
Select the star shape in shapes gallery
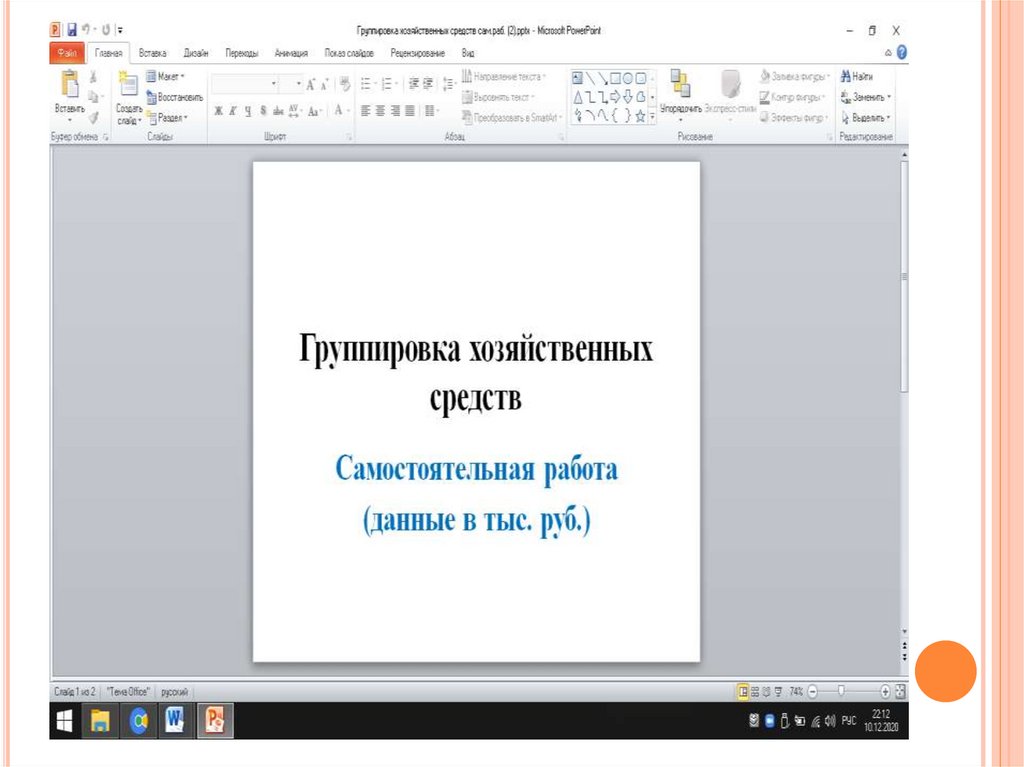(x=640, y=116)
